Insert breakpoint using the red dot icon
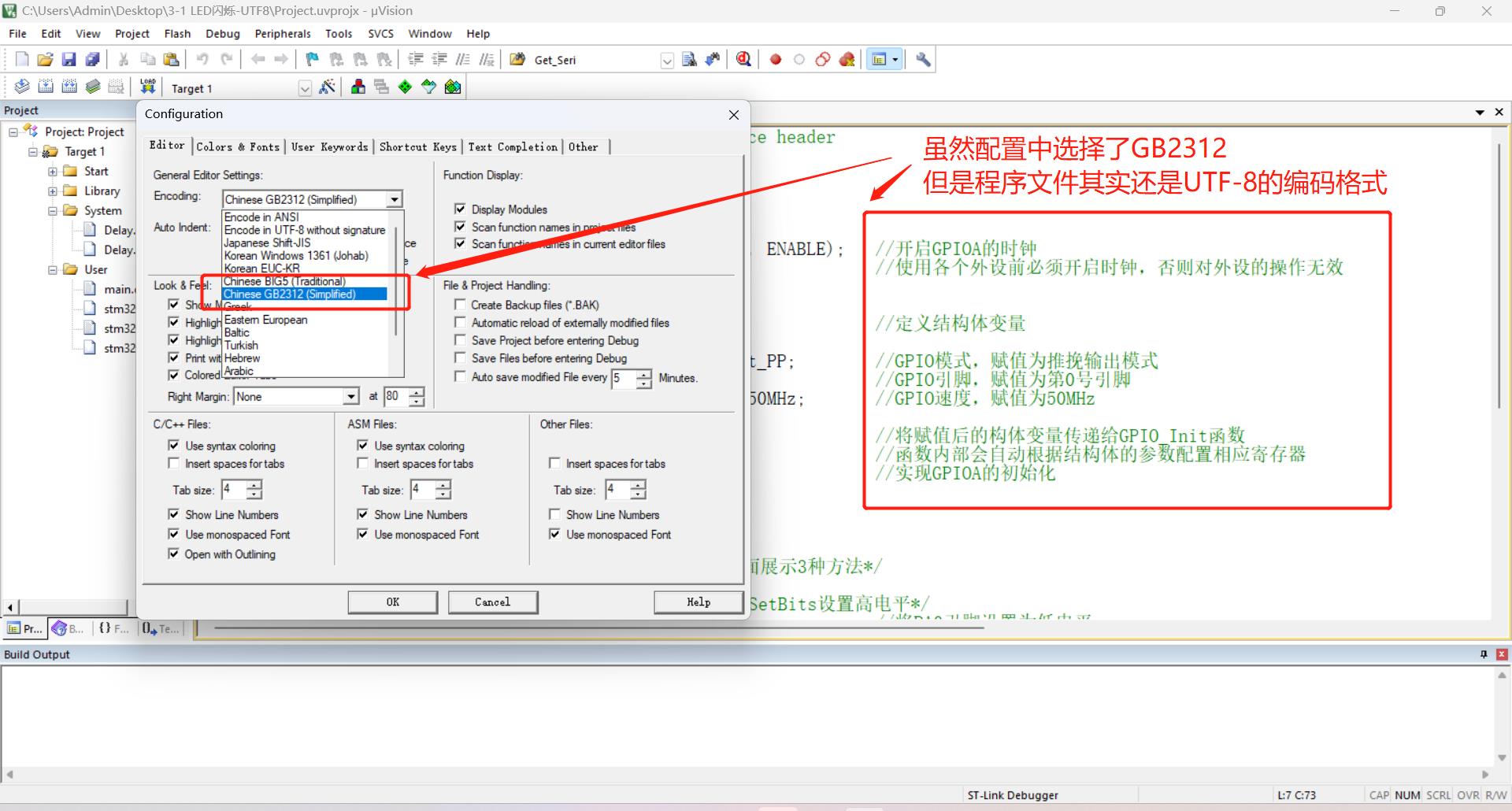 click(x=776, y=59)
